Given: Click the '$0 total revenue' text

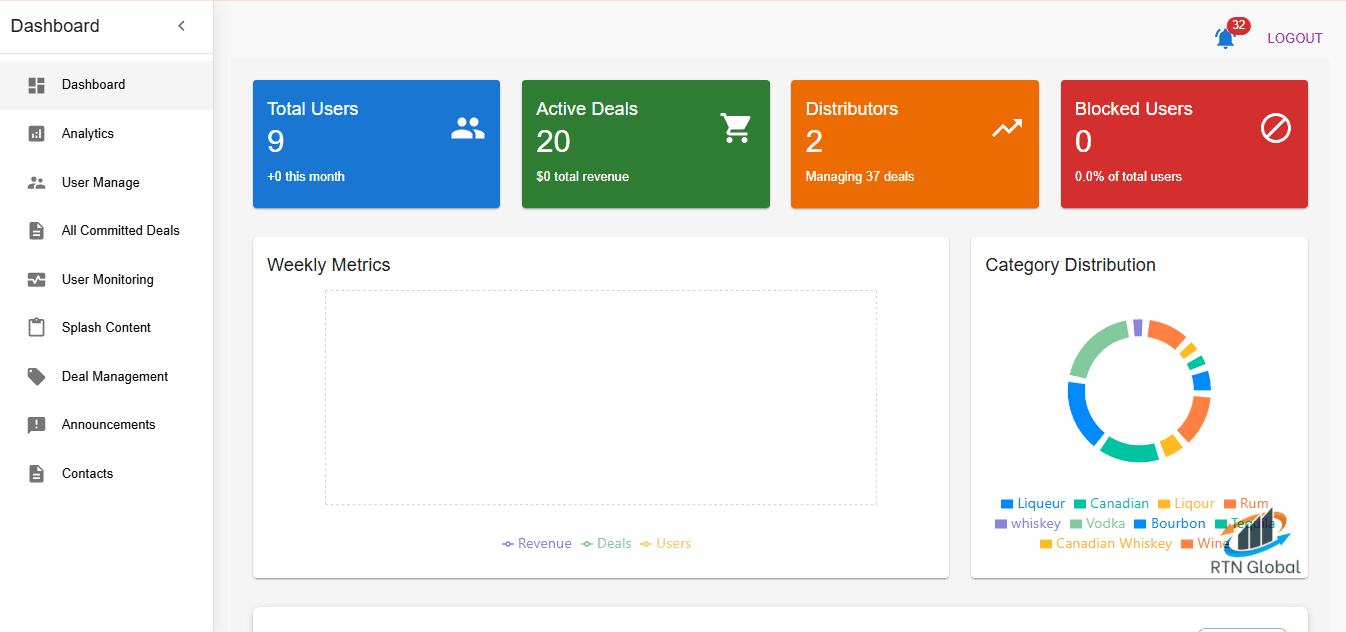Looking at the screenshot, I should (x=583, y=177).
